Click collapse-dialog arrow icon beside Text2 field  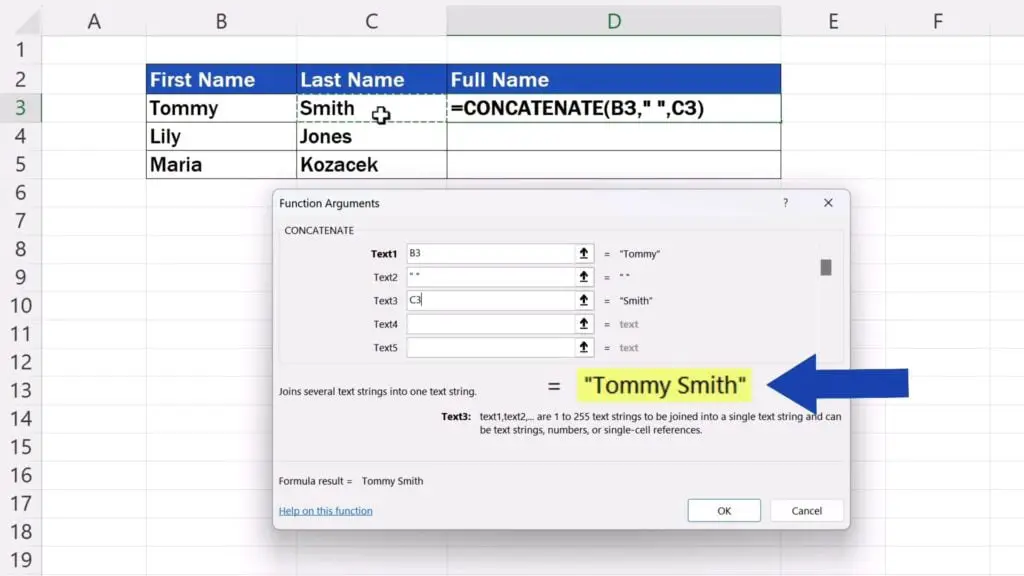coord(584,277)
